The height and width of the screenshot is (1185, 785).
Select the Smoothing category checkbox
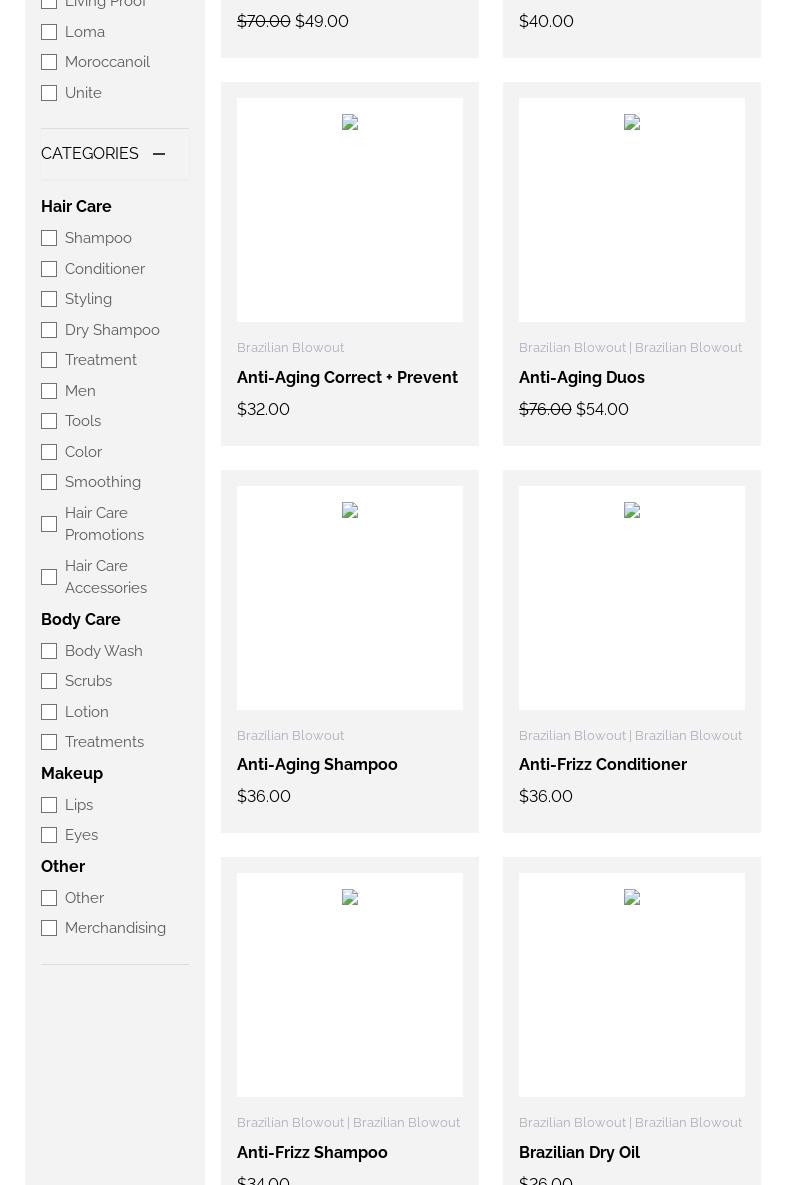(x=49, y=482)
